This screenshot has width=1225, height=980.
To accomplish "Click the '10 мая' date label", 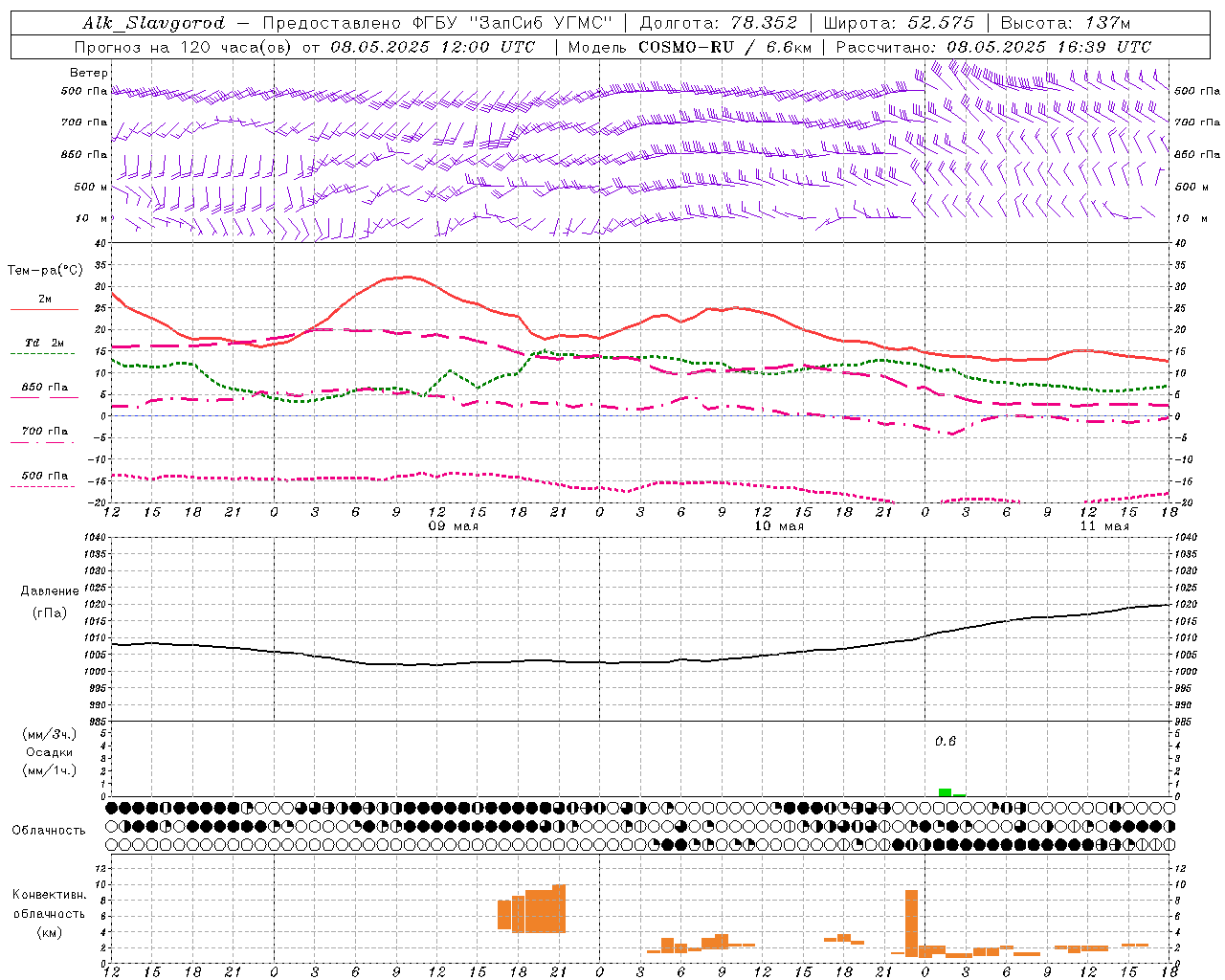I will (779, 526).
